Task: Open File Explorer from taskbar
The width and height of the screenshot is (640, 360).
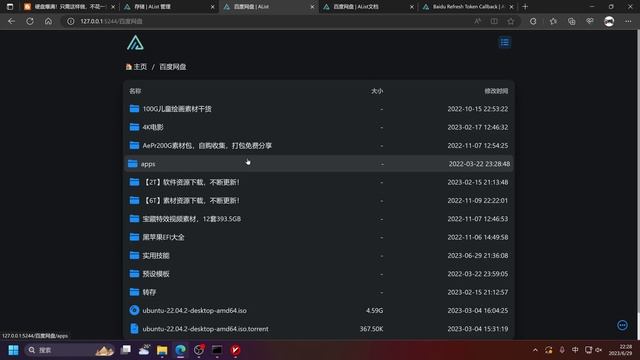Action: coord(162,350)
